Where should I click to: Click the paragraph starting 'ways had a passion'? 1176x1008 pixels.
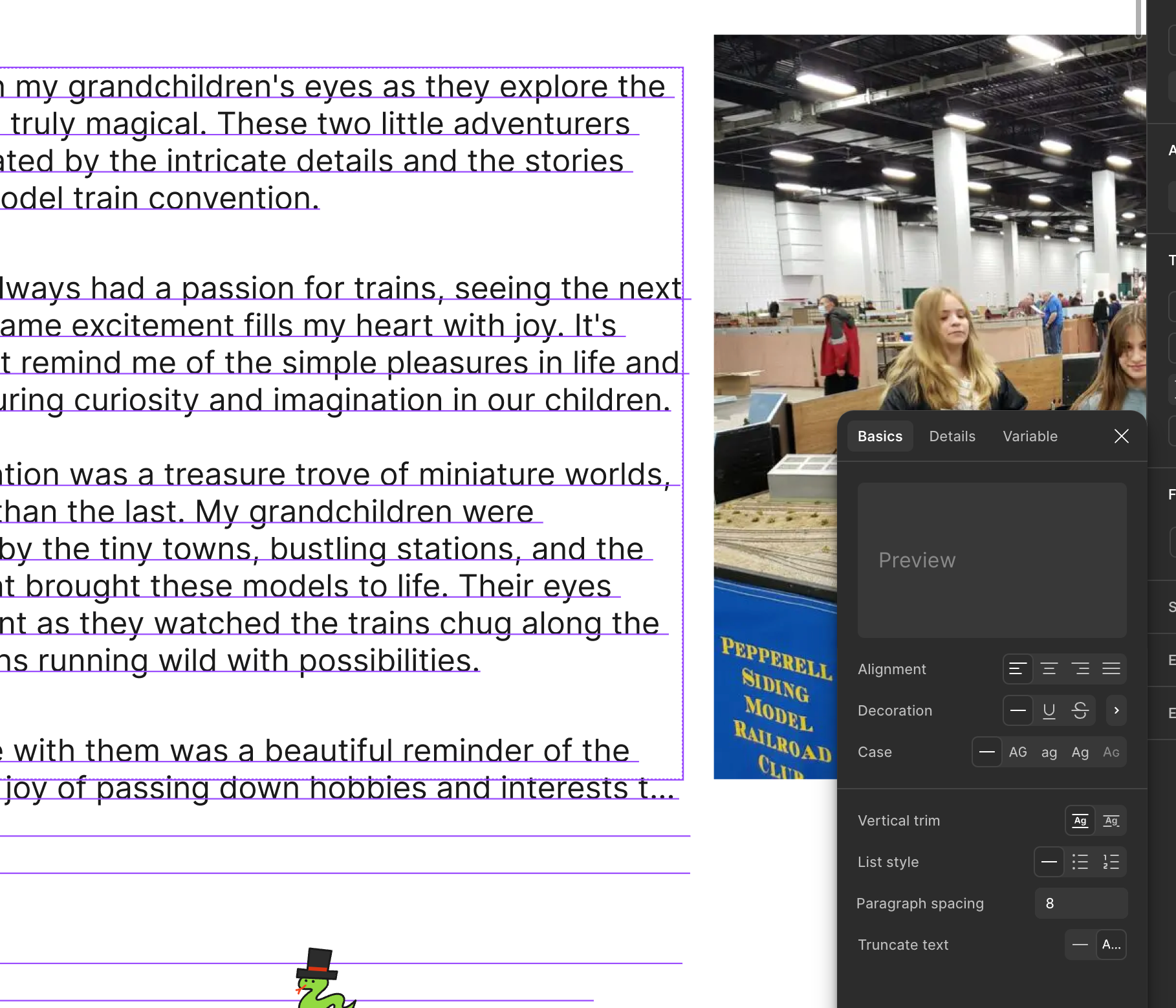[341, 344]
